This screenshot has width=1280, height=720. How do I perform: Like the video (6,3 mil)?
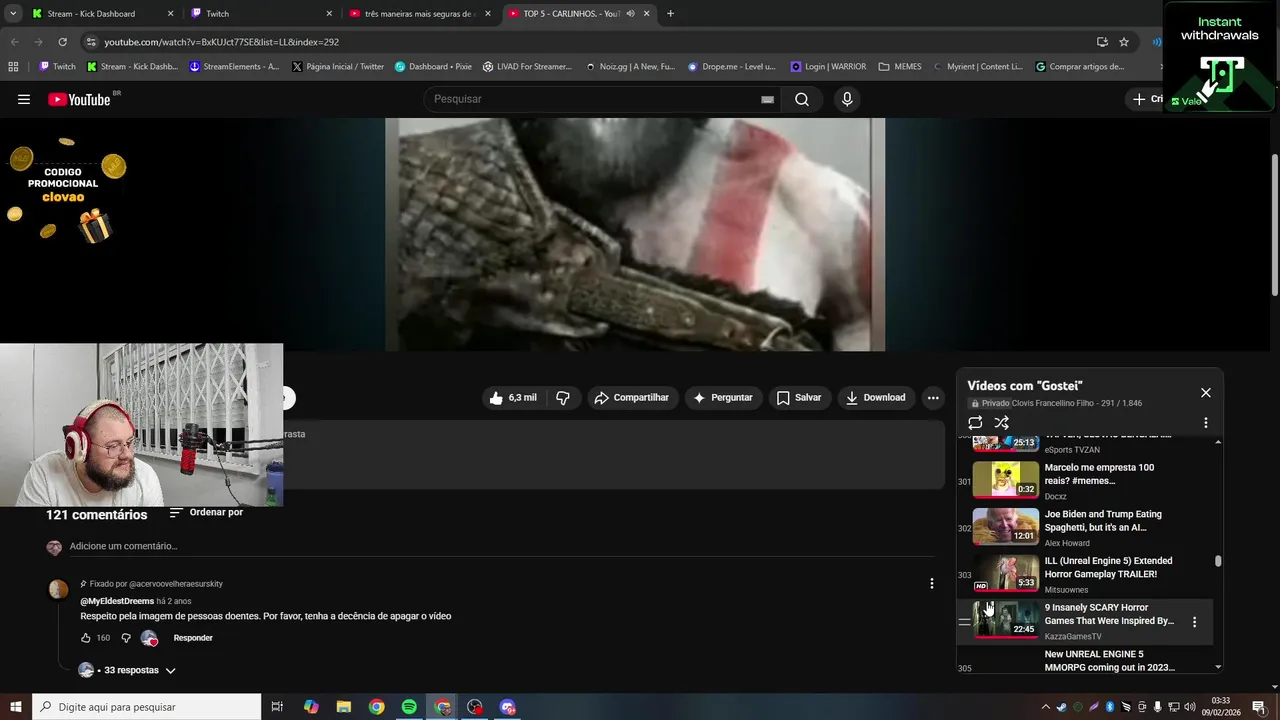coord(513,397)
